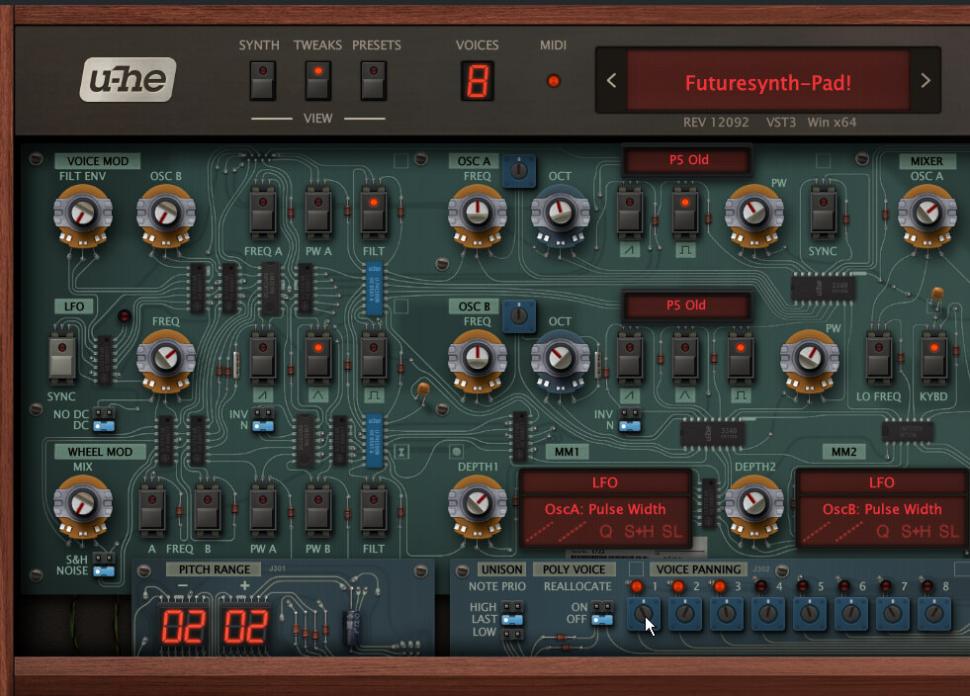Go to next preset with right arrow
970x696 pixels.
click(925, 80)
